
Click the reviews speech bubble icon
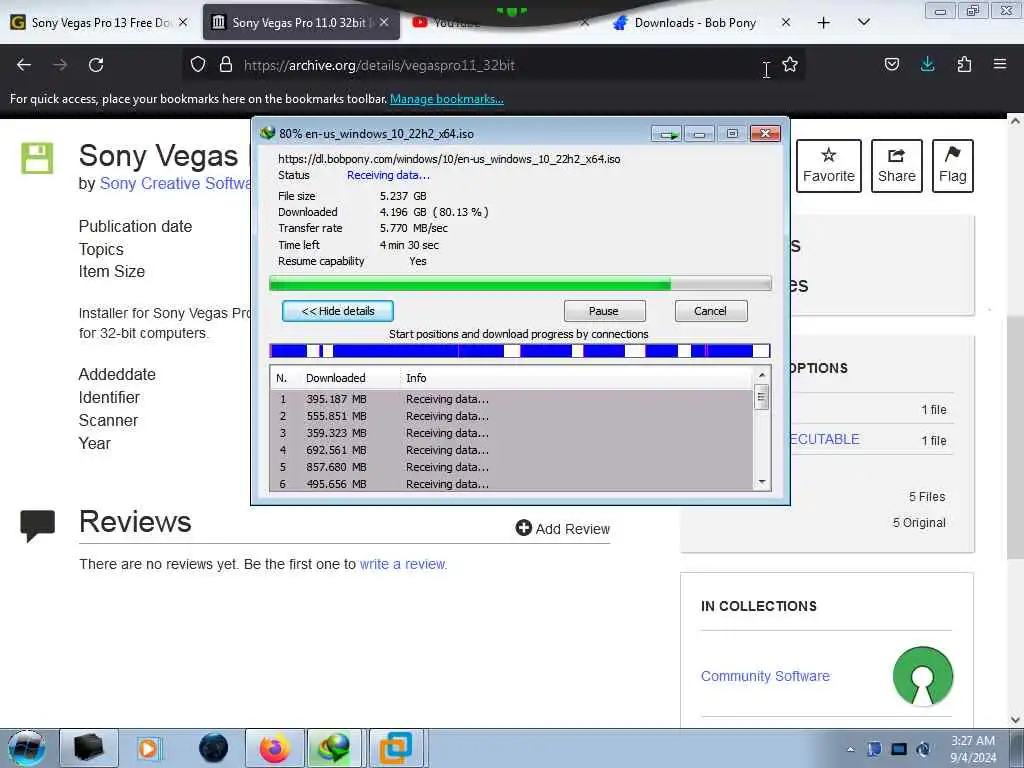coord(37,525)
